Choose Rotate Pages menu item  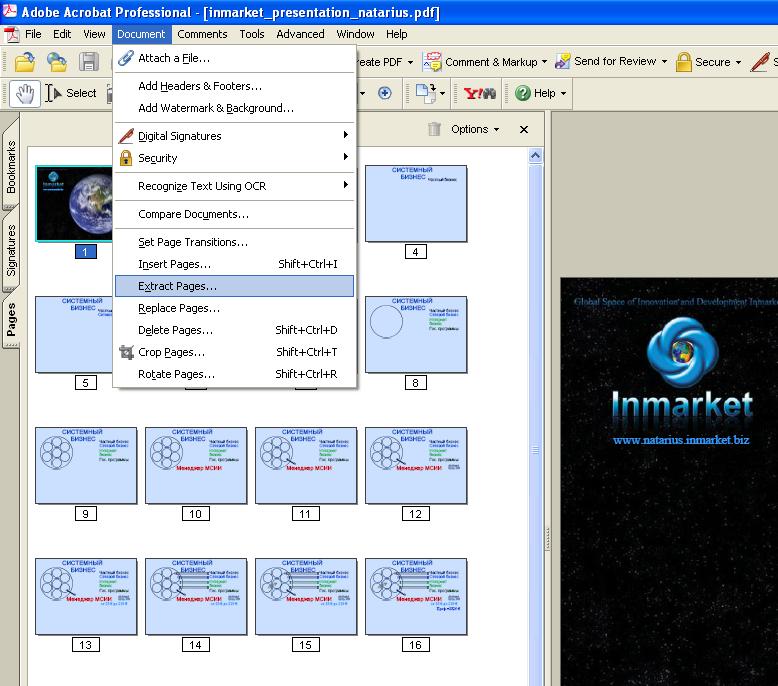coord(234,374)
